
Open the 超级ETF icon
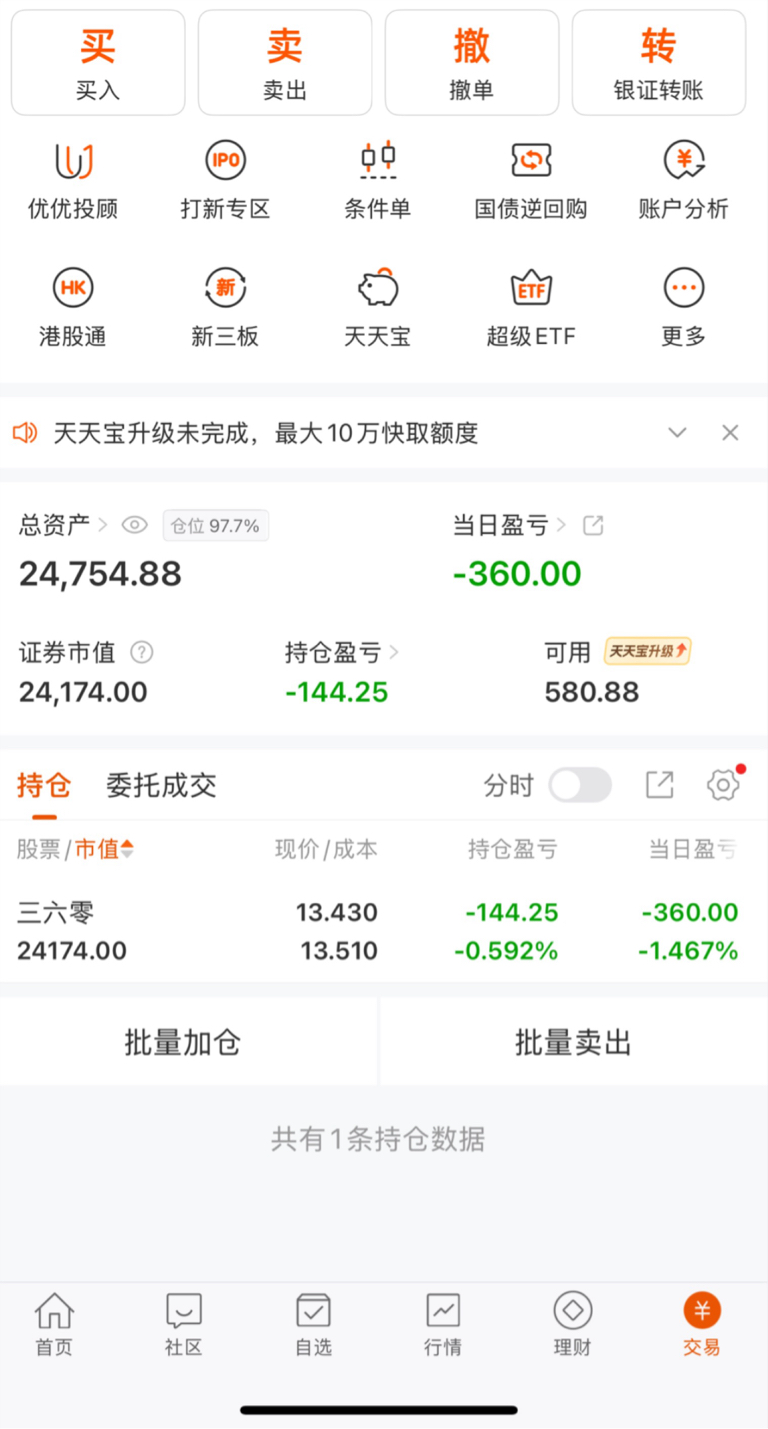(x=531, y=289)
